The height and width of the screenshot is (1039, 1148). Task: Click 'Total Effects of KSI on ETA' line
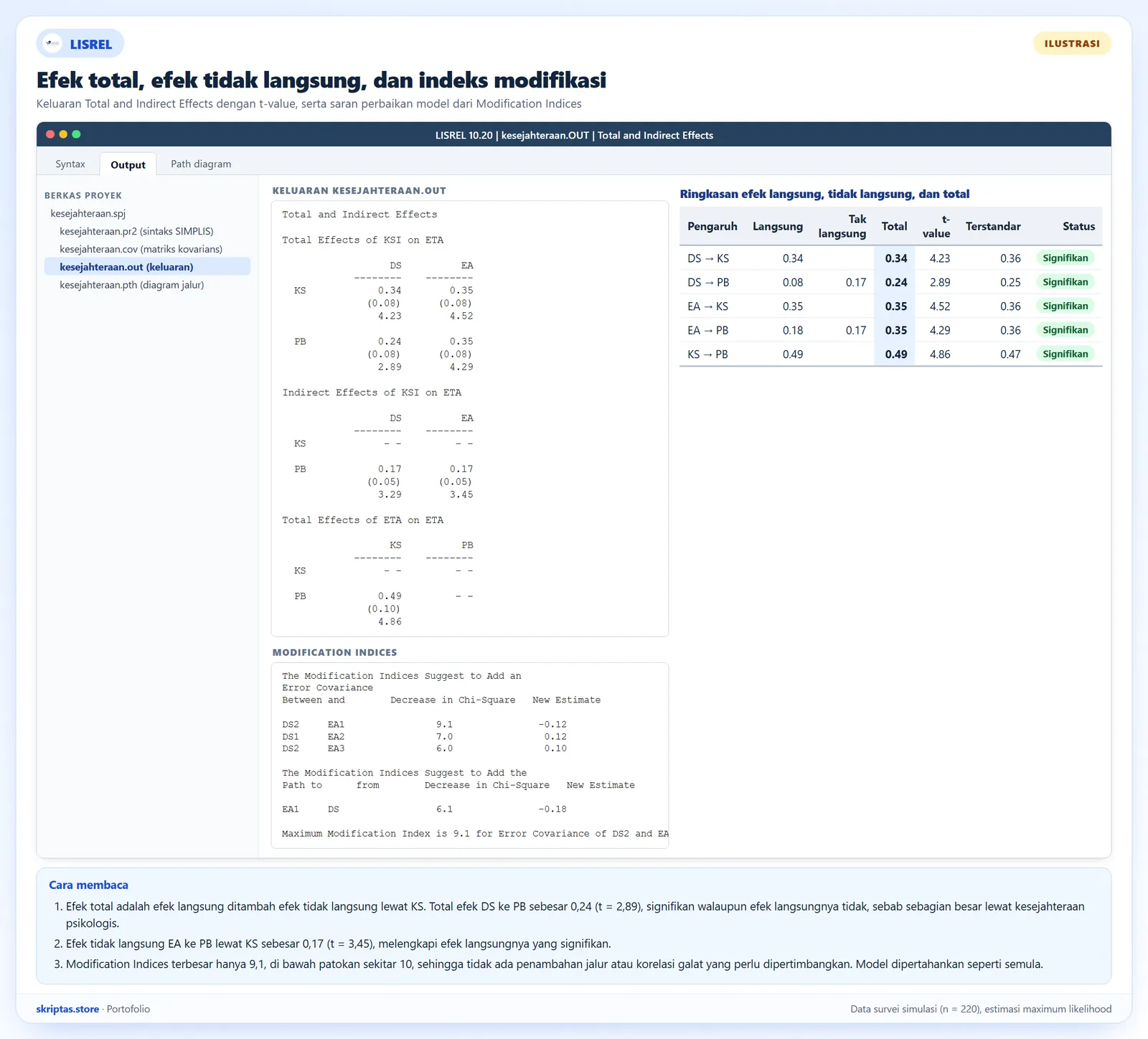click(x=362, y=240)
